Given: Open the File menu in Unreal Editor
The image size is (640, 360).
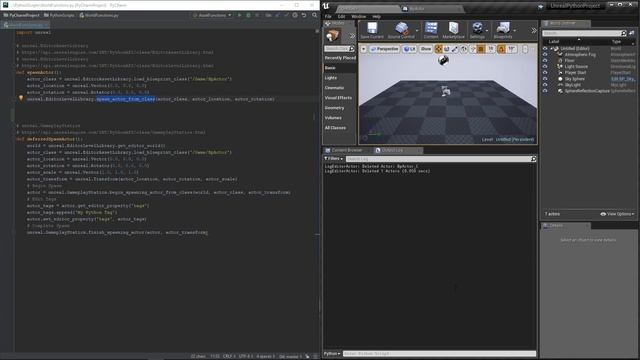Looking at the screenshot, I should 328,17.
